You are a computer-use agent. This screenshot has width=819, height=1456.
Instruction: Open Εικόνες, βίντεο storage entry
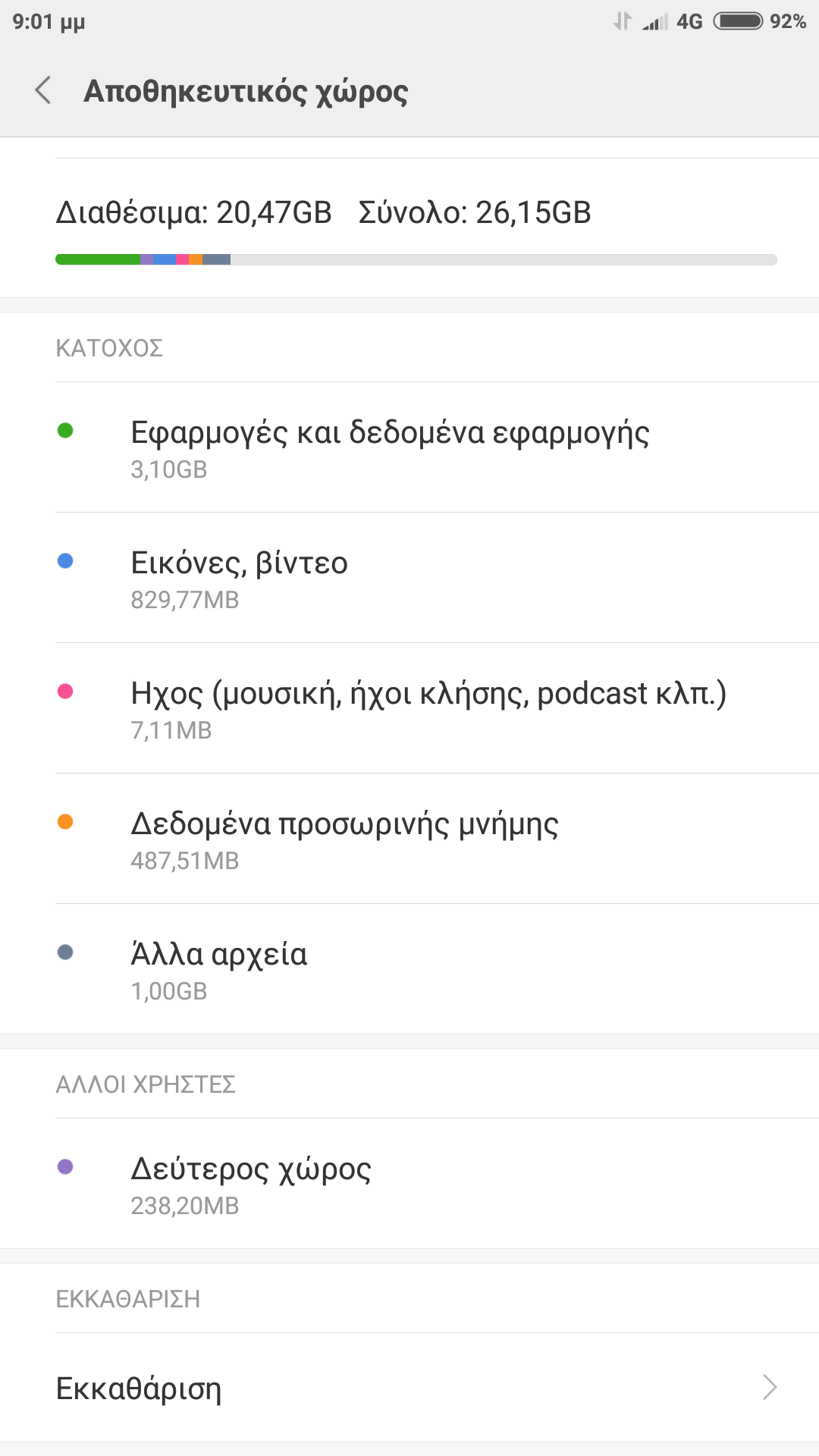pos(240,578)
